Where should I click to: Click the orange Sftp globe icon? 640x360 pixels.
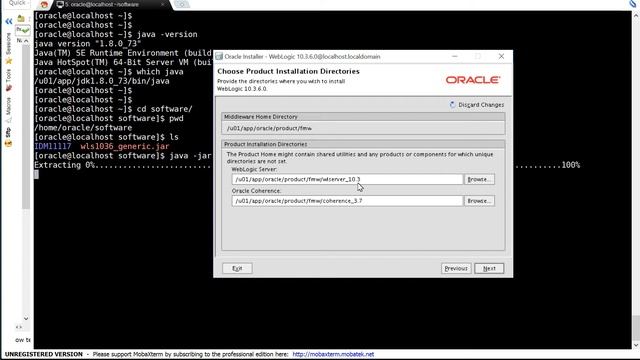point(9,144)
